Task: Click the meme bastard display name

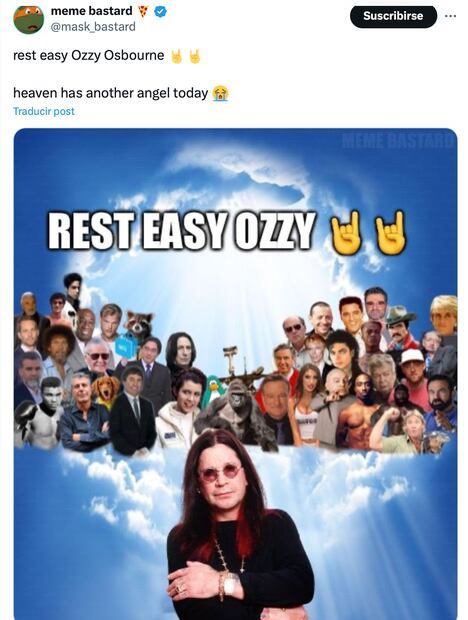Action: [x=91, y=11]
